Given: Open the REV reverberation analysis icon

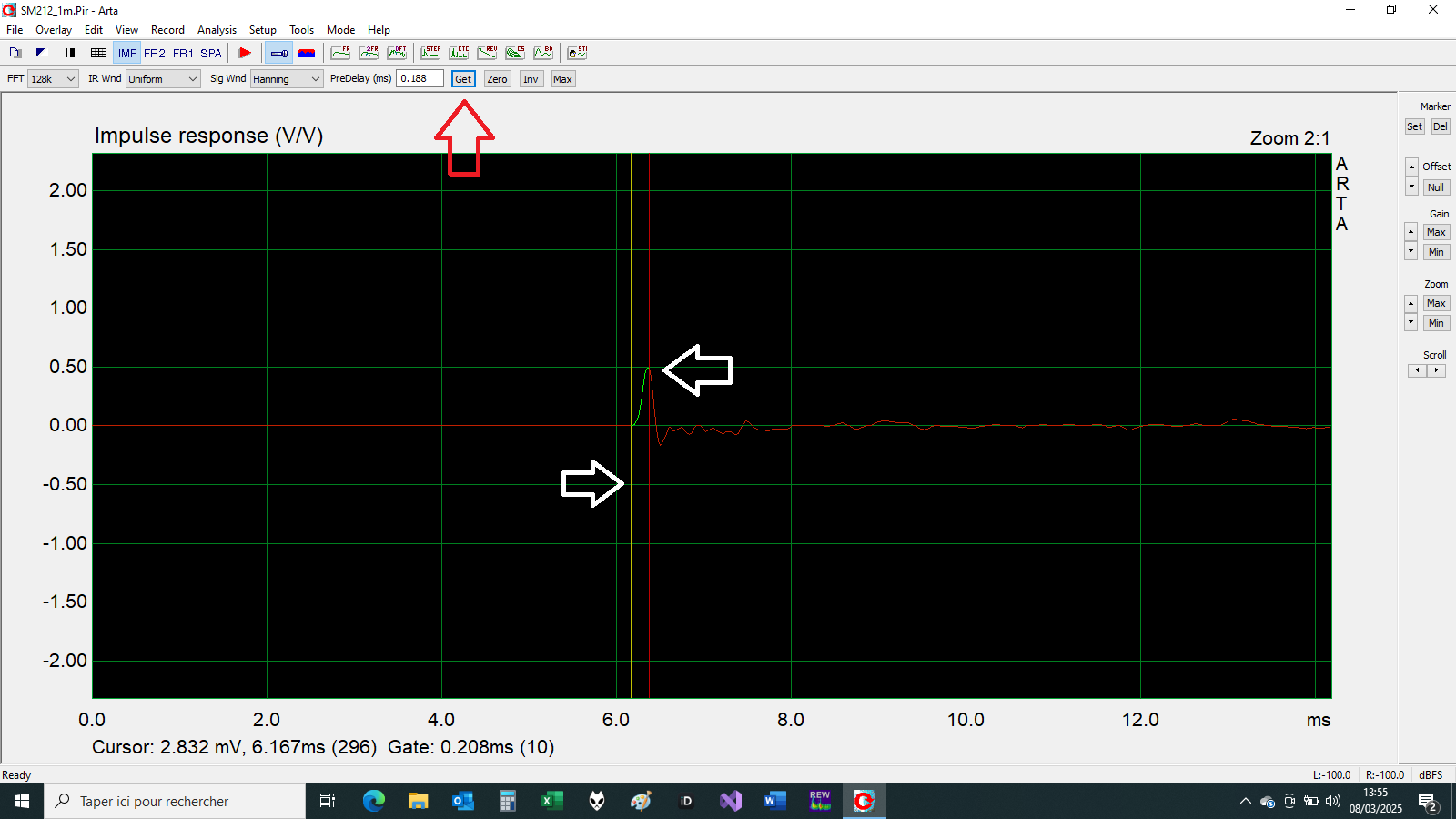Looking at the screenshot, I should coord(487,53).
